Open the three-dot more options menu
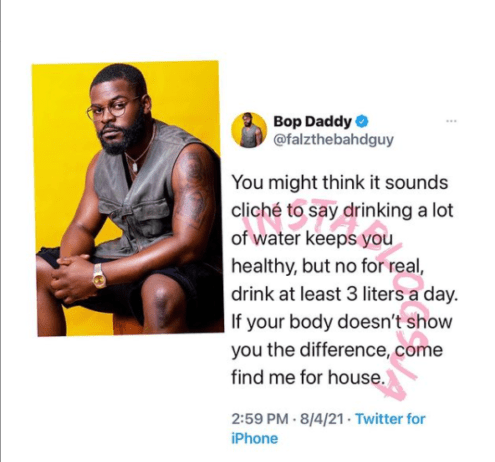 pos(451,121)
